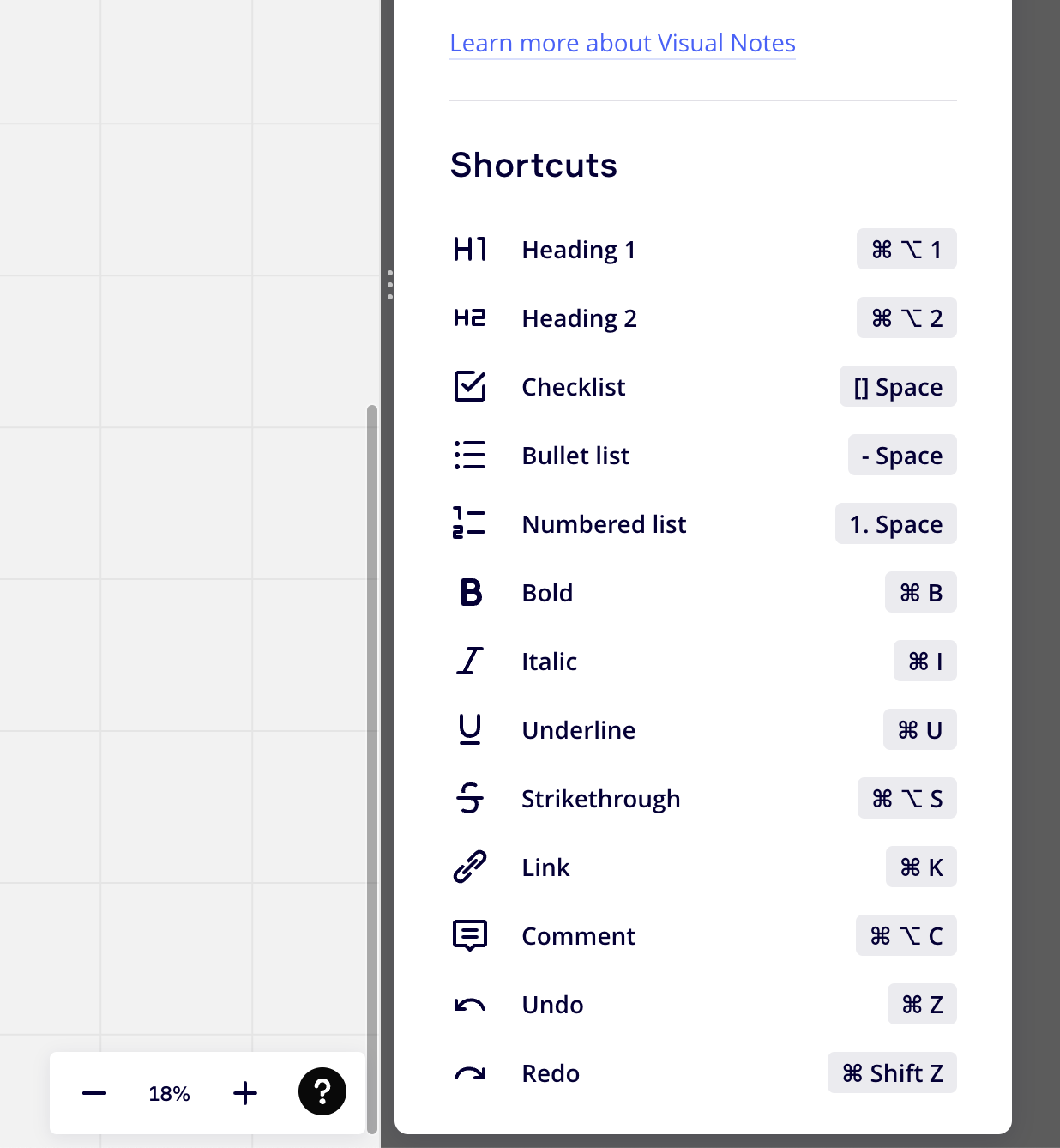The width and height of the screenshot is (1060, 1148).
Task: Open the help question mark button
Action: tap(322, 1091)
